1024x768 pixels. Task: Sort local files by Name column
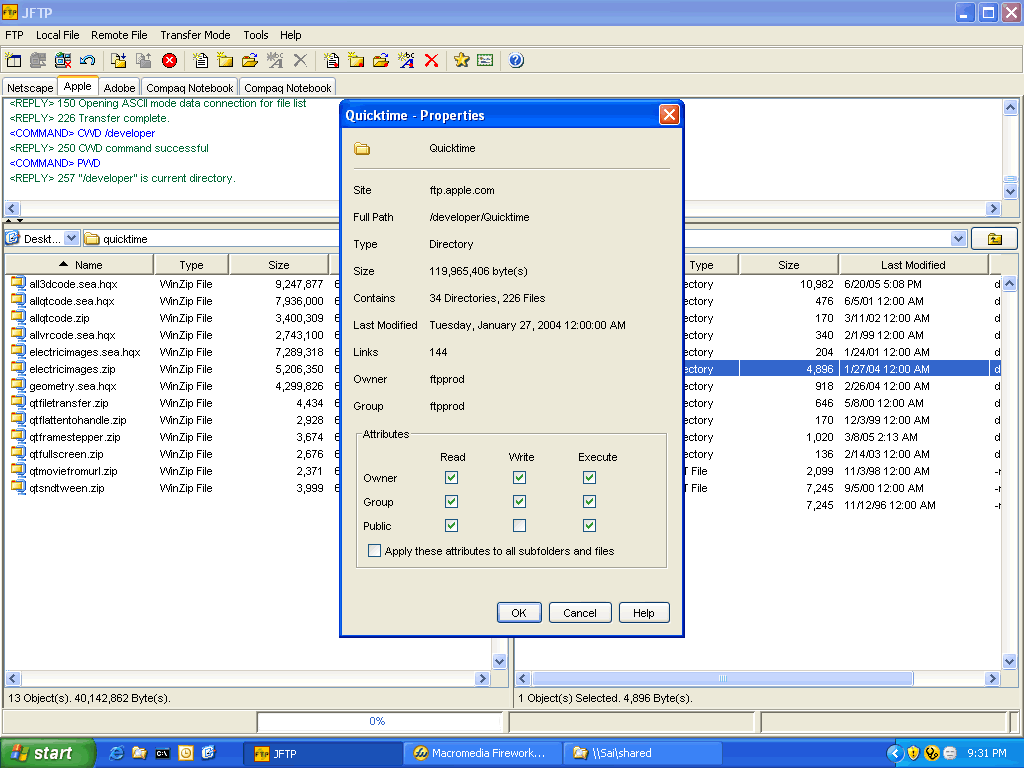pos(80,264)
